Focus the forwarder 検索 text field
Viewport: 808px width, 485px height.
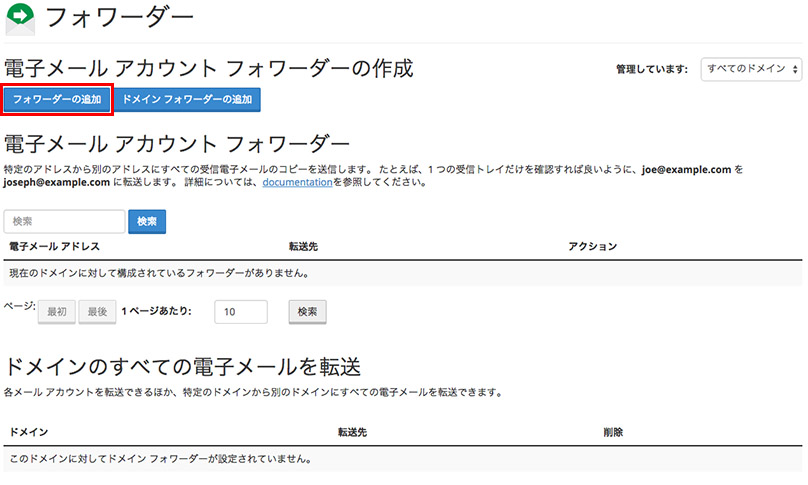coord(65,221)
